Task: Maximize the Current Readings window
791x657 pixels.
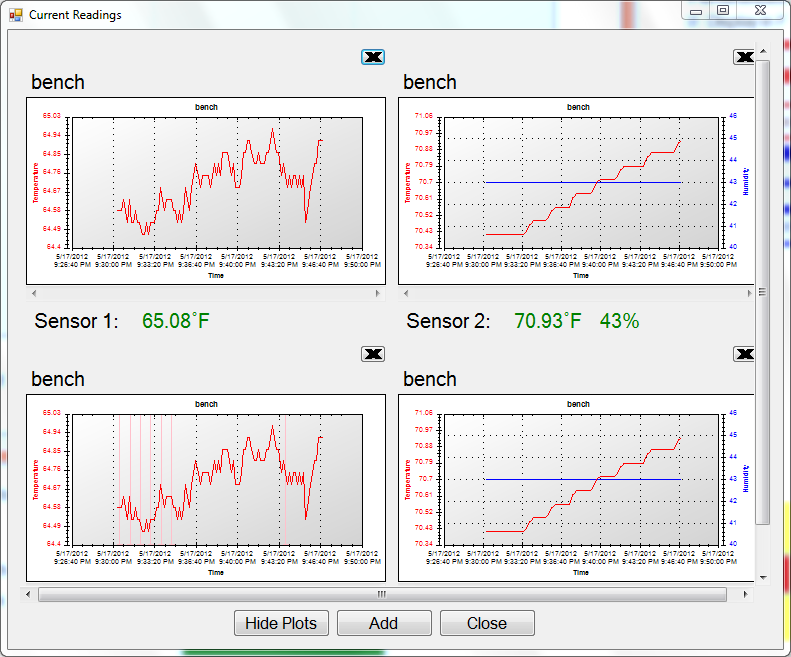Action: (723, 11)
